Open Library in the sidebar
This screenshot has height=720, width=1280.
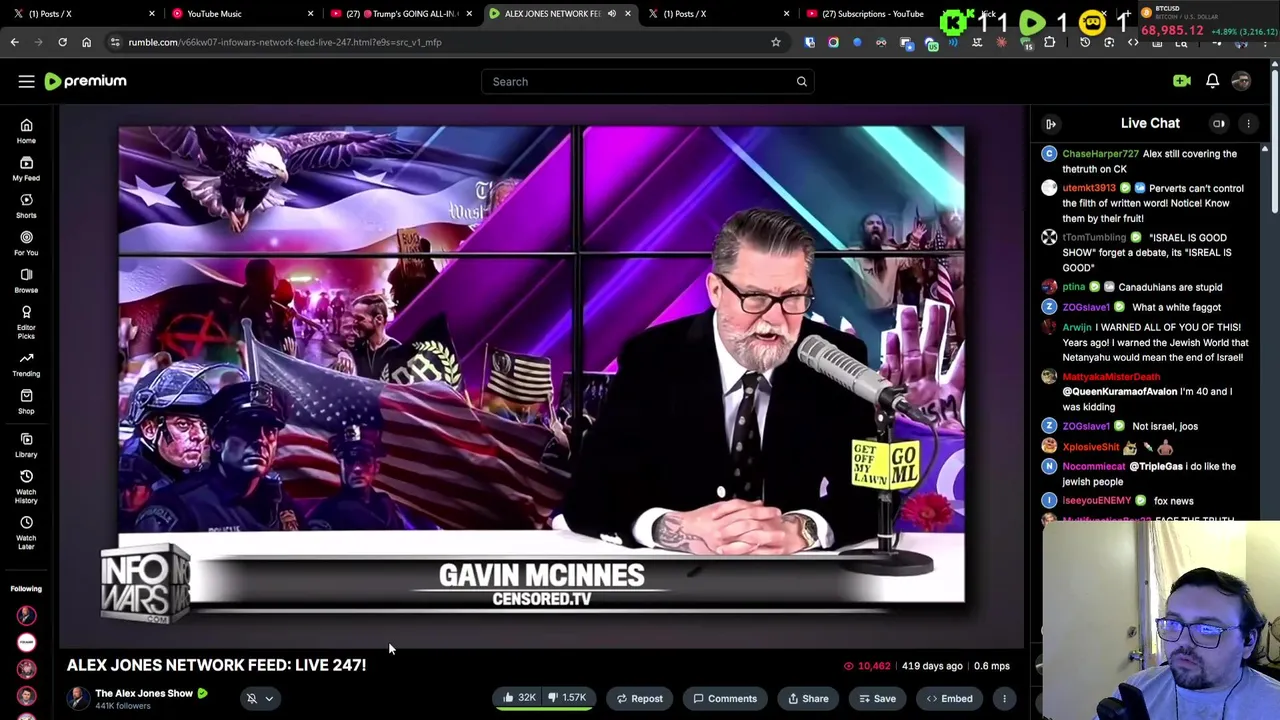(x=26, y=445)
